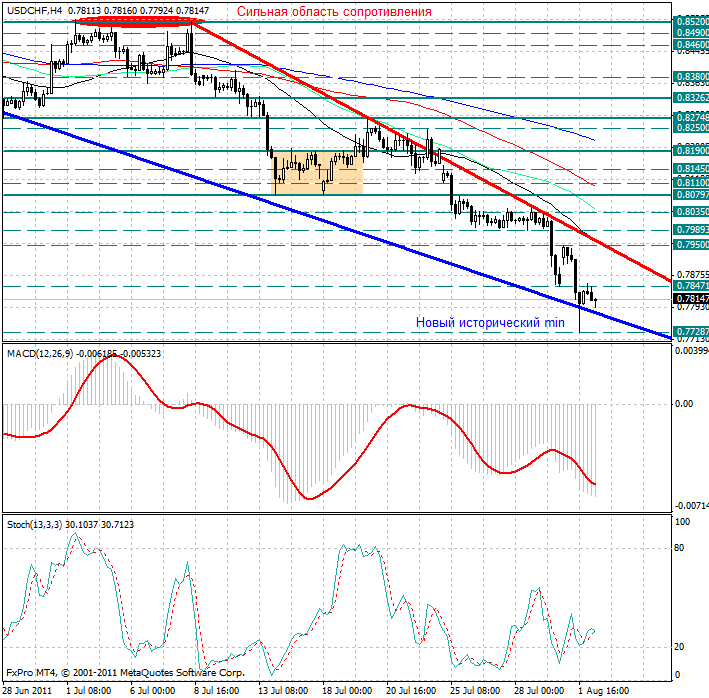
Task: Select the red resistance ellipse at chart top
Action: pyautogui.click(x=139, y=20)
